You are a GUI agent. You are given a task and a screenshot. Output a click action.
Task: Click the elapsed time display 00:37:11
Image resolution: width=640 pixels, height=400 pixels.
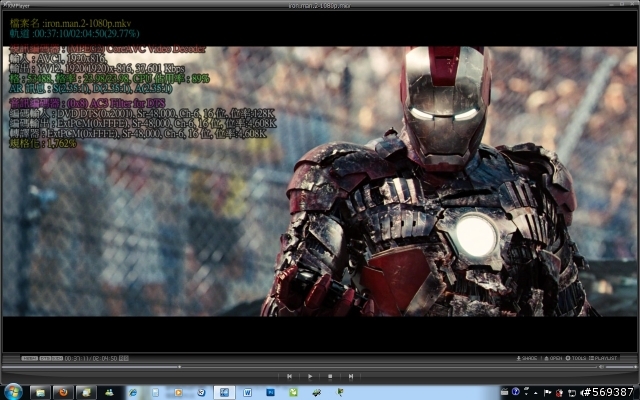click(78, 358)
